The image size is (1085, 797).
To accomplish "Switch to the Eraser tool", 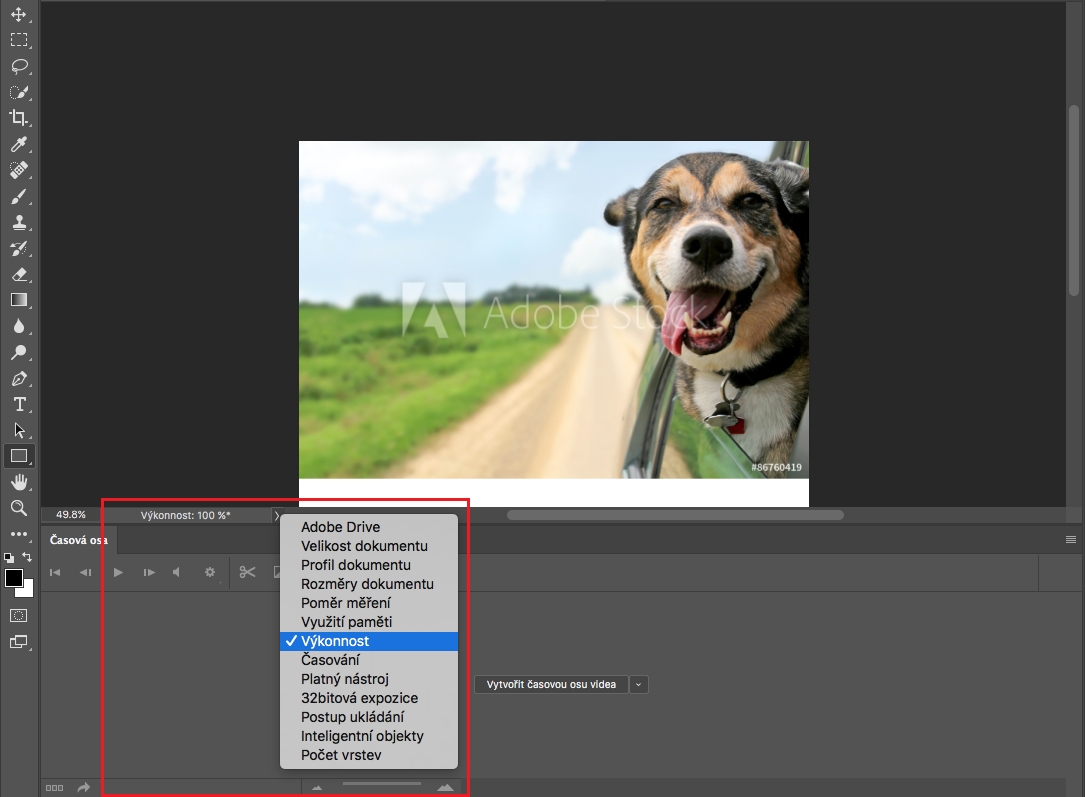I will point(19,274).
